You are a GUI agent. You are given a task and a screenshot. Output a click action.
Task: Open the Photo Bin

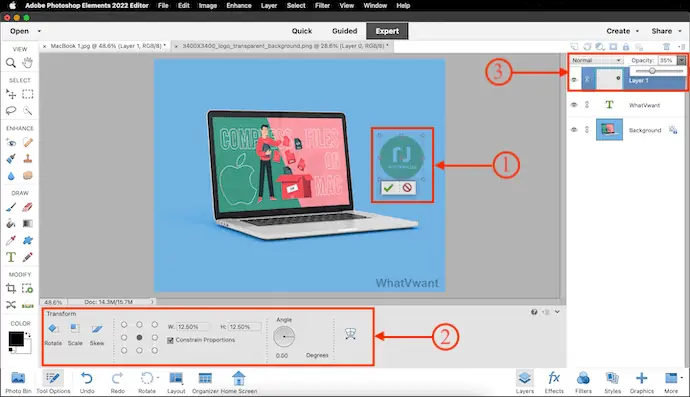18,382
